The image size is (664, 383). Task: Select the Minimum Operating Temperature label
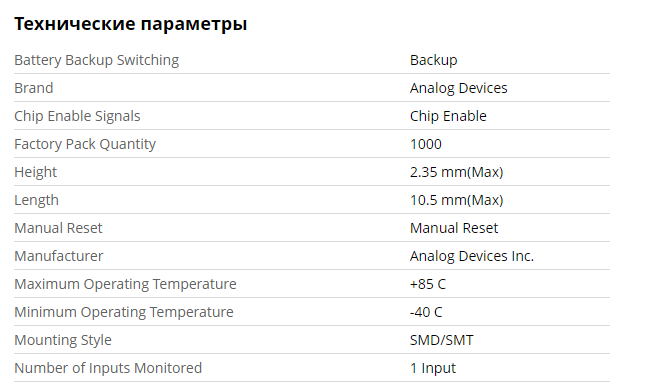[124, 312]
